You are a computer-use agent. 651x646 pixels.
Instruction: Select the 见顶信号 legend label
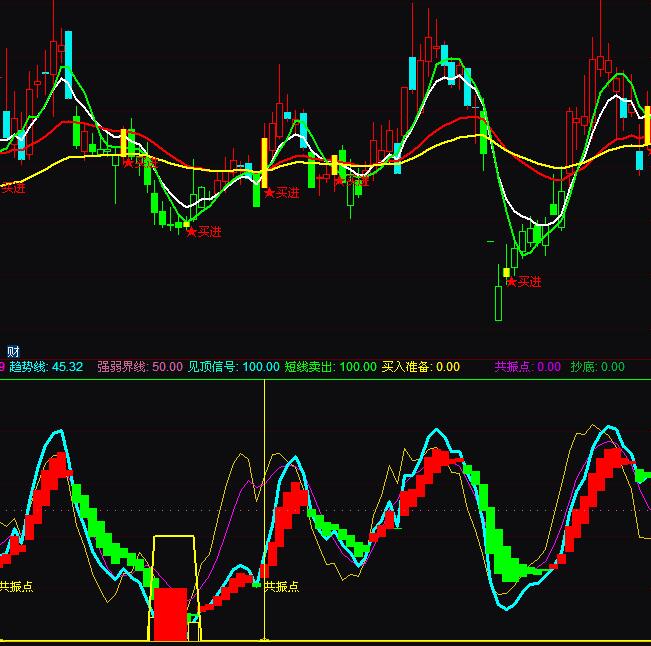coord(233,367)
